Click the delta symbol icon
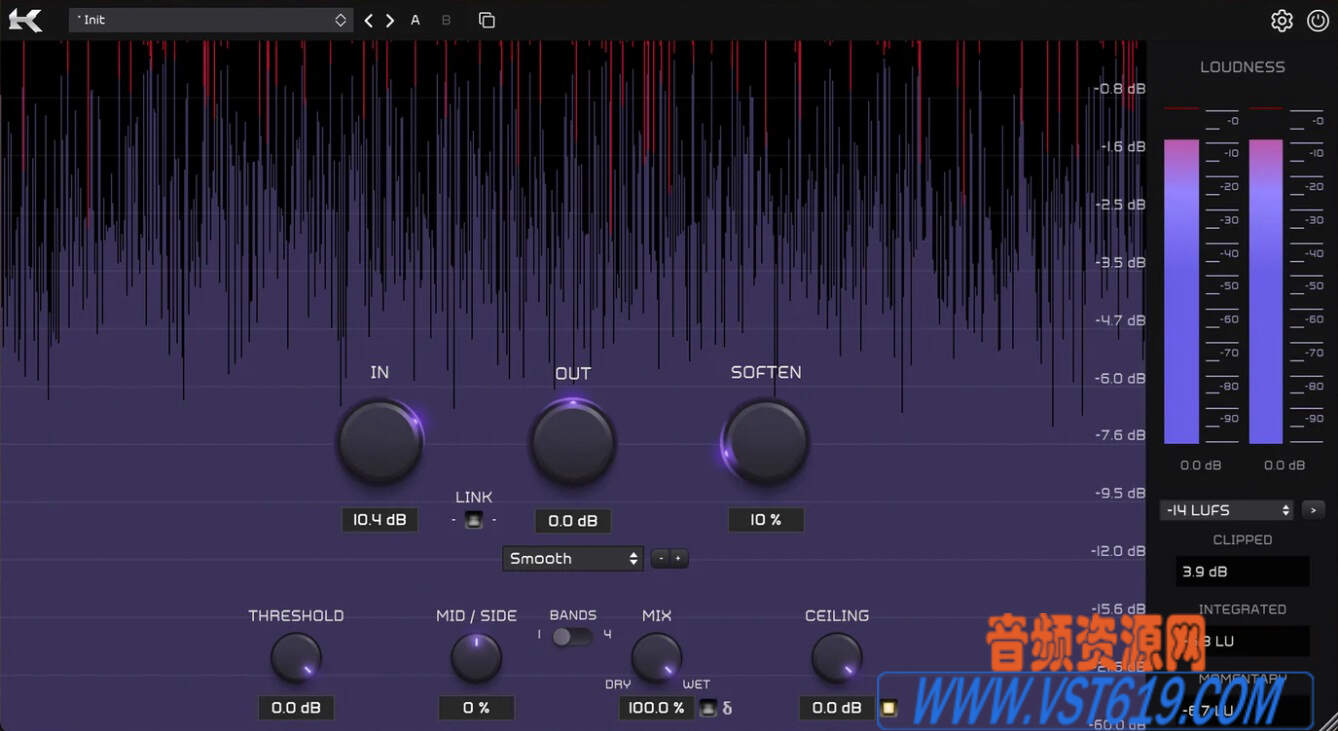Image resolution: width=1338 pixels, height=731 pixels. click(x=727, y=709)
